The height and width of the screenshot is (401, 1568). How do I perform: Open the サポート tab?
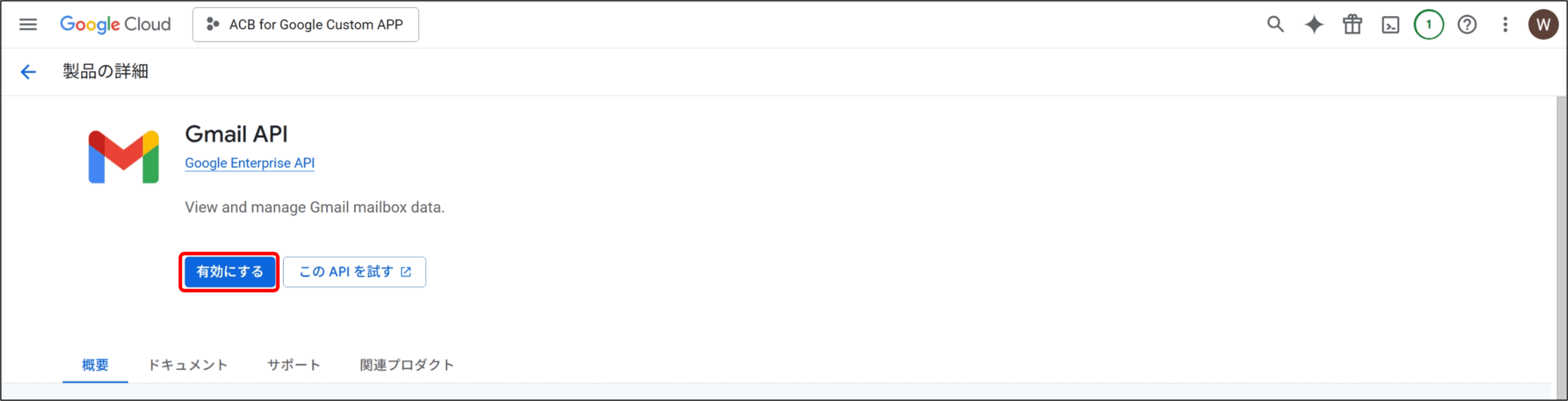click(x=294, y=365)
